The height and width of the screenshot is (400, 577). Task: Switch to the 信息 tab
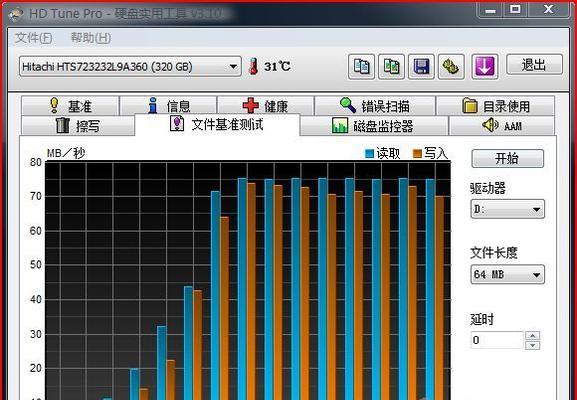click(169, 106)
